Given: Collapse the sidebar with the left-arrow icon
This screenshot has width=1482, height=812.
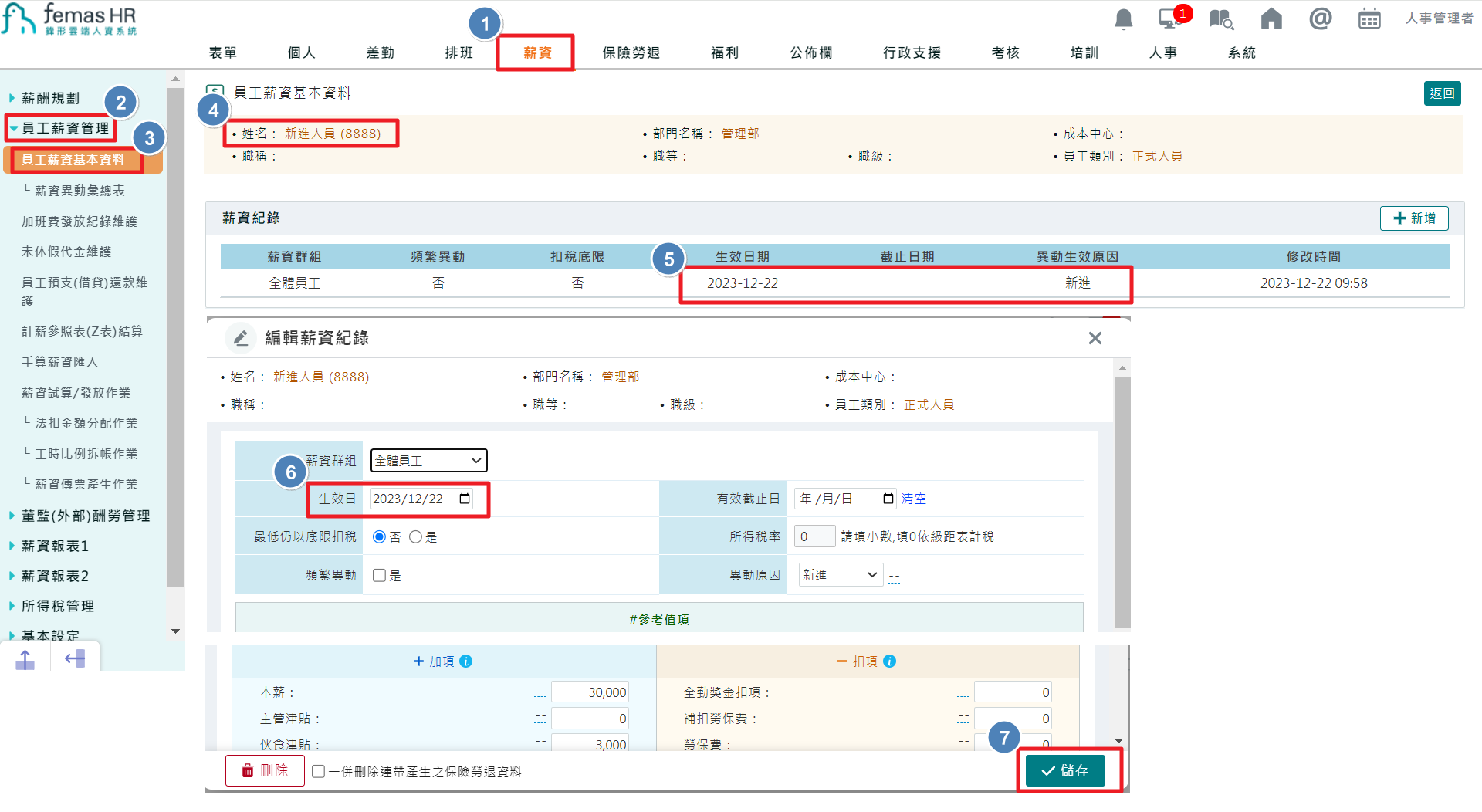Looking at the screenshot, I should [x=75, y=658].
